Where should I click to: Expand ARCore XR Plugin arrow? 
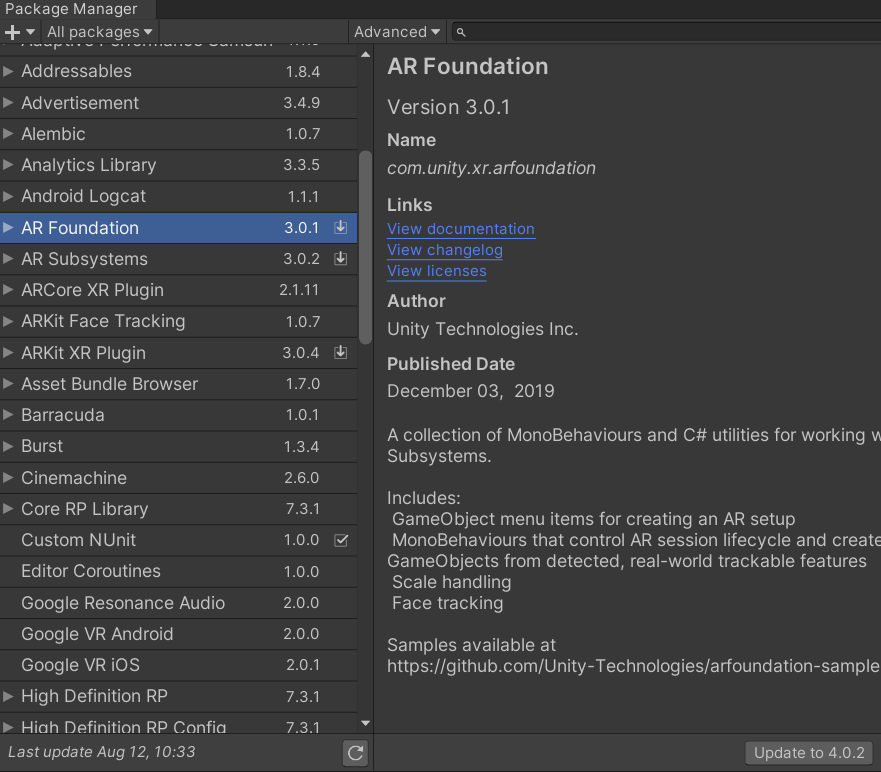[8, 290]
